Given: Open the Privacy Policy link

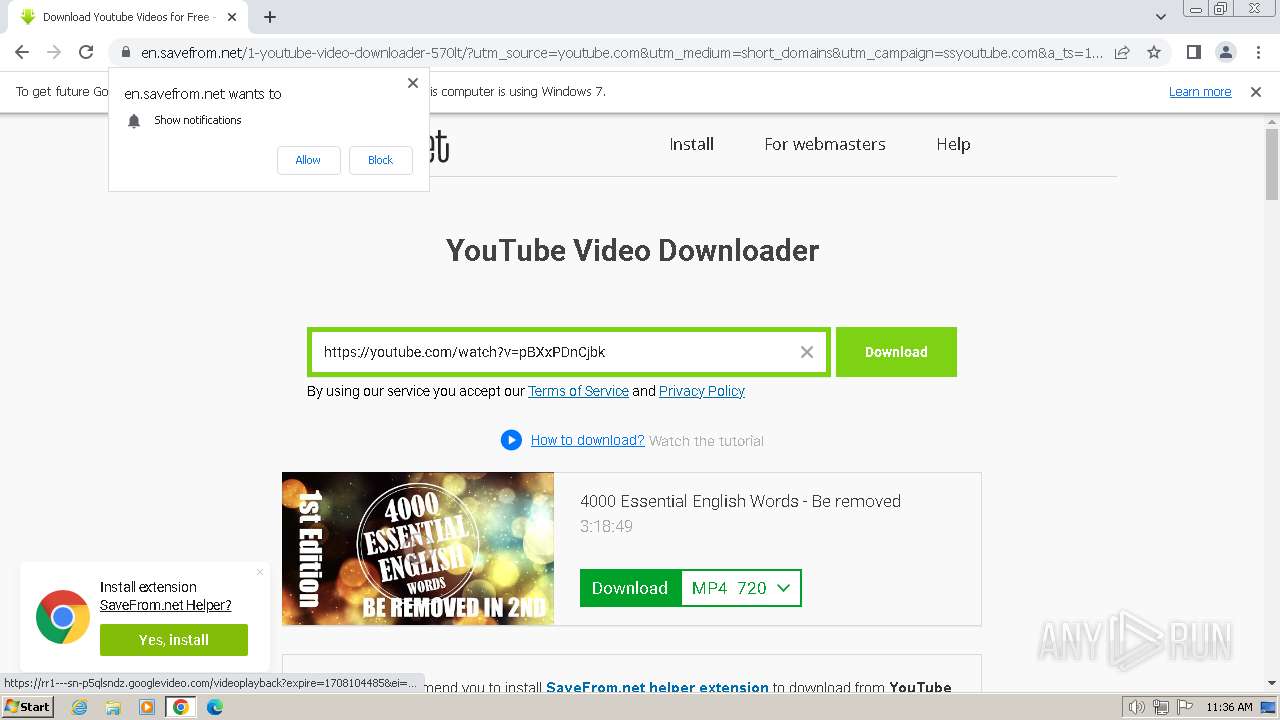Looking at the screenshot, I should click(x=702, y=391).
